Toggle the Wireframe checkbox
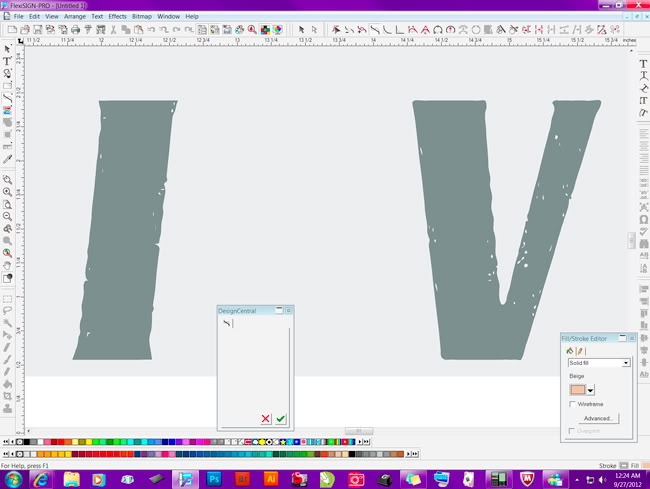This screenshot has height=489, width=650. 572,404
